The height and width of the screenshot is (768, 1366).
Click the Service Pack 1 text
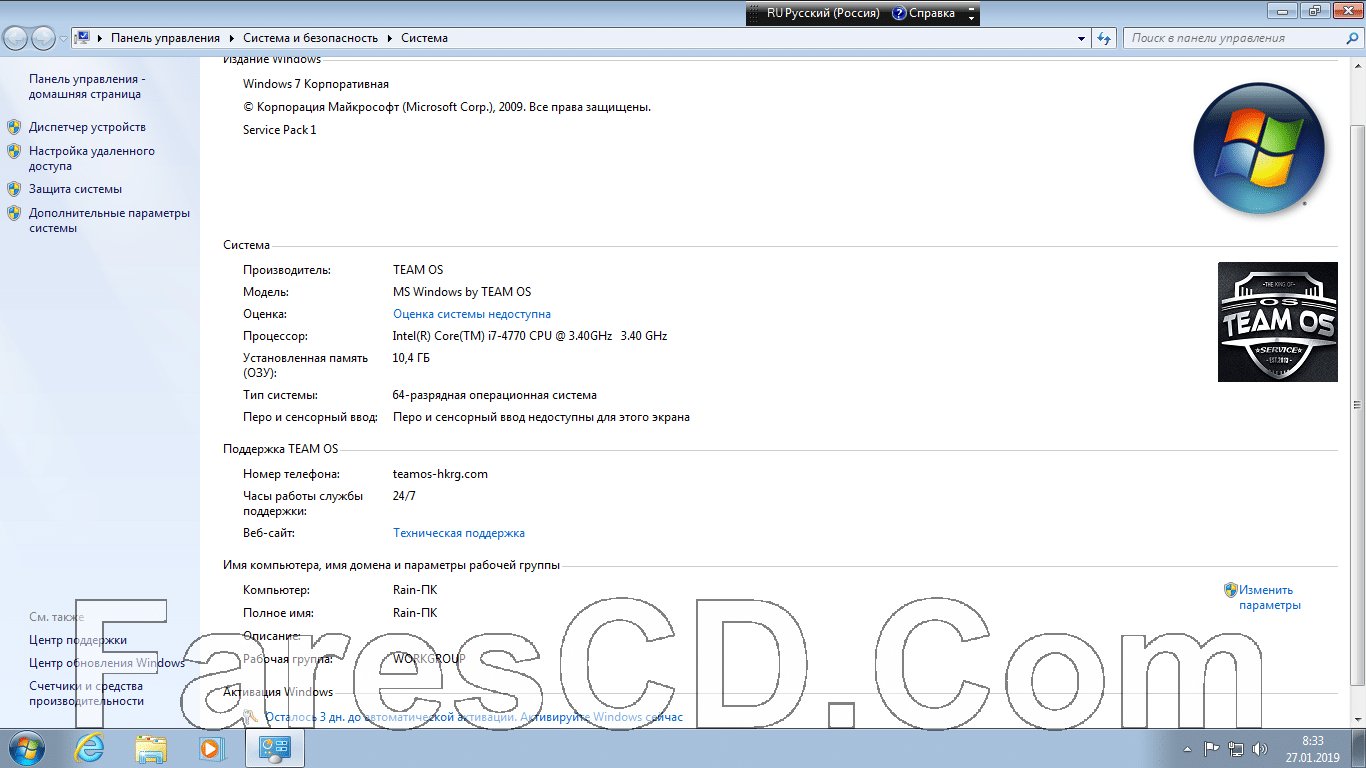click(x=280, y=130)
